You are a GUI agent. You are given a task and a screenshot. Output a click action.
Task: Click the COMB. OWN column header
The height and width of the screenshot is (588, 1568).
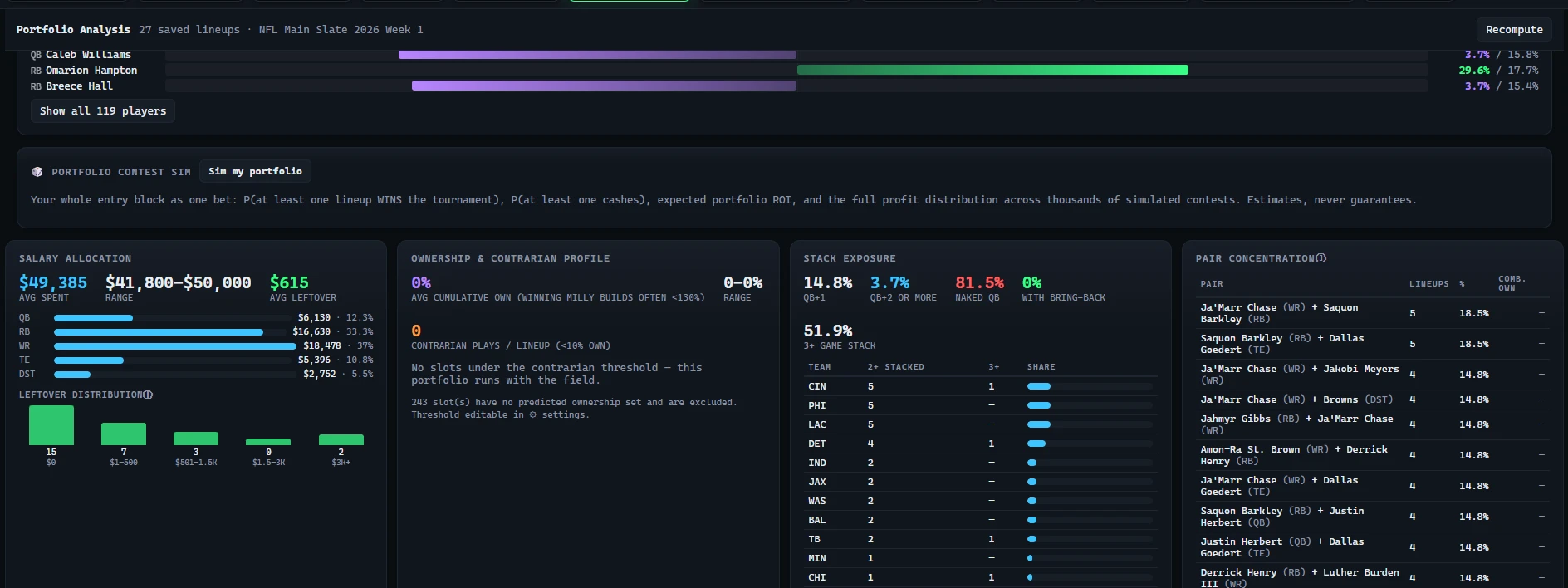click(1512, 283)
